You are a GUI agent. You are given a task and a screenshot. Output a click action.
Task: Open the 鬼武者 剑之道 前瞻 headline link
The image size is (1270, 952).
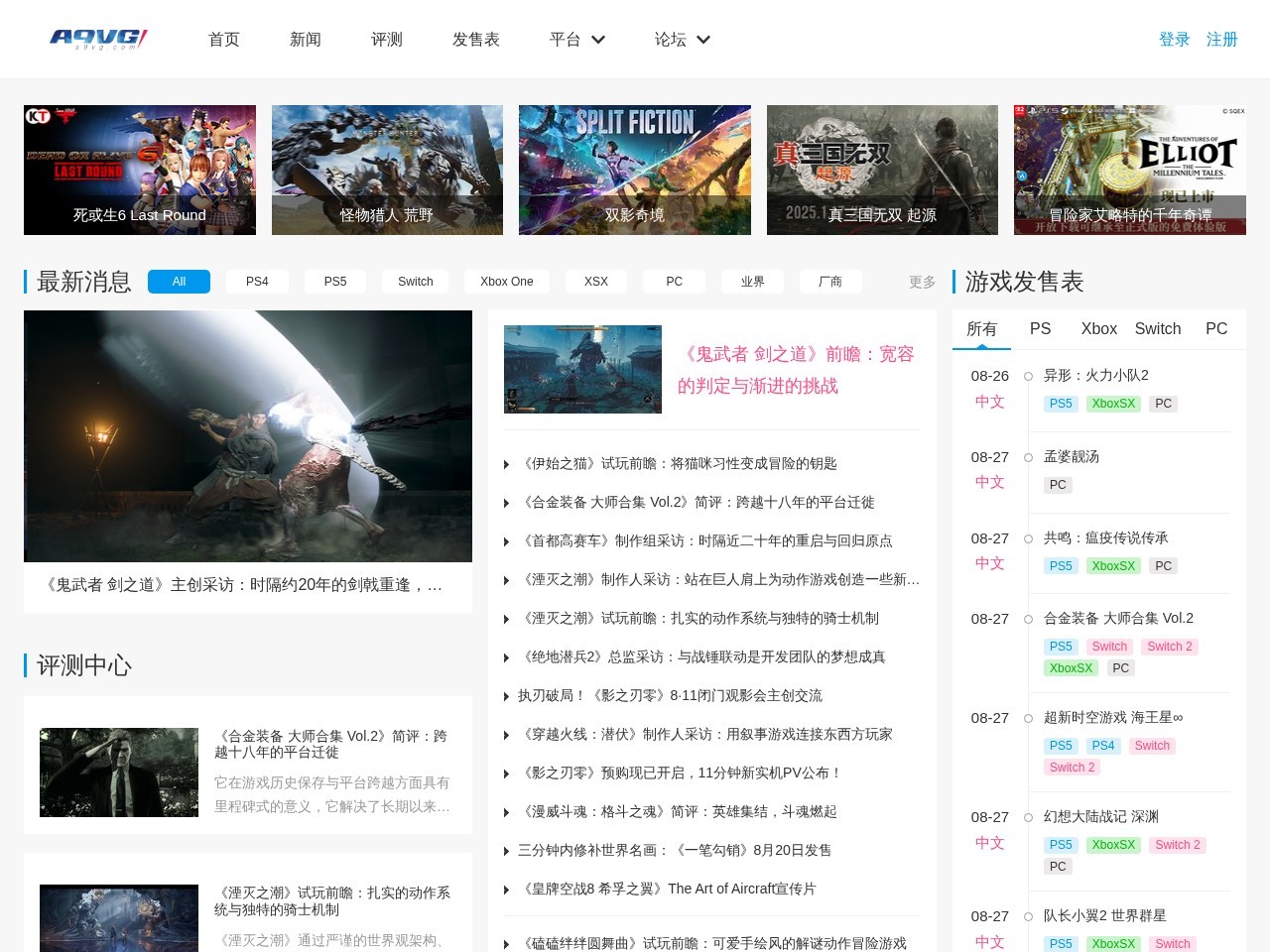click(796, 370)
